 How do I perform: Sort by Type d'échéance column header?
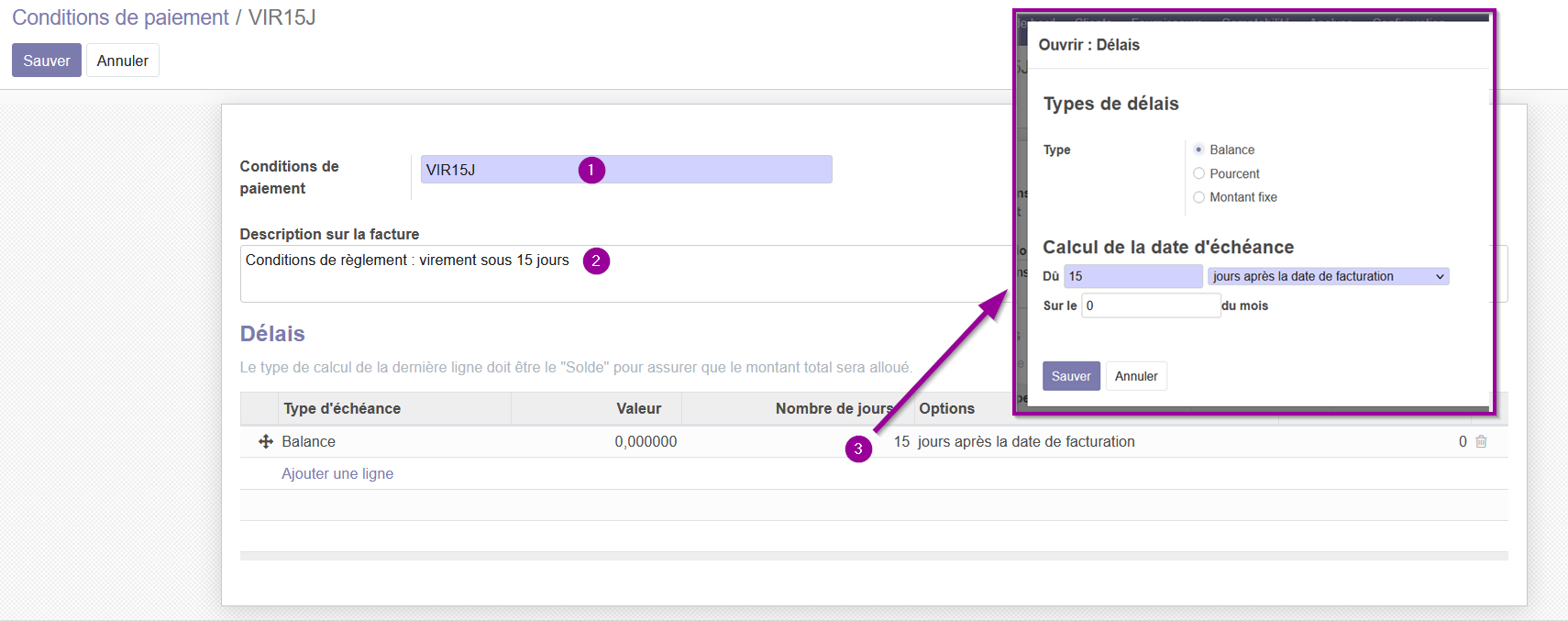tap(342, 409)
